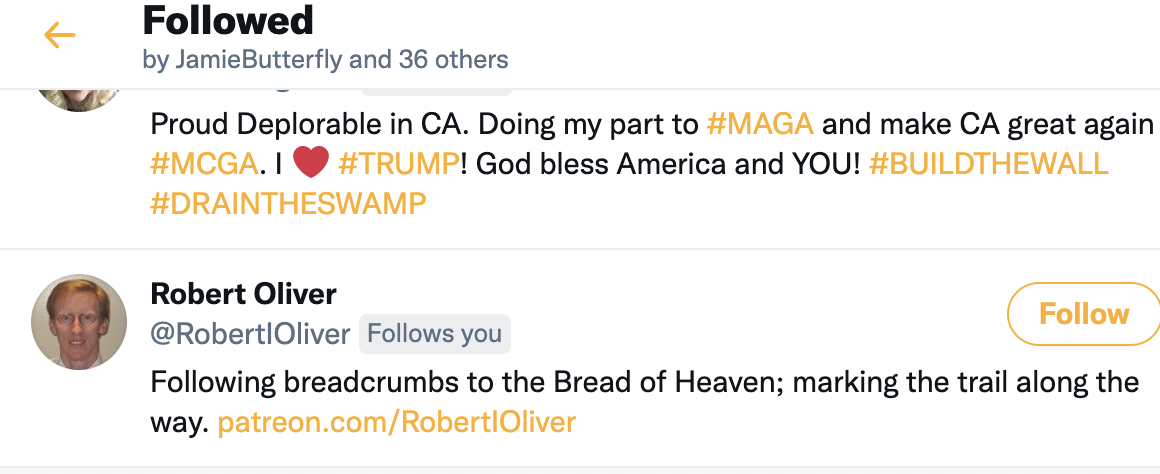The height and width of the screenshot is (474, 1160).
Task: Open the #BUILDTHEWALL hashtag
Action: click(x=988, y=163)
